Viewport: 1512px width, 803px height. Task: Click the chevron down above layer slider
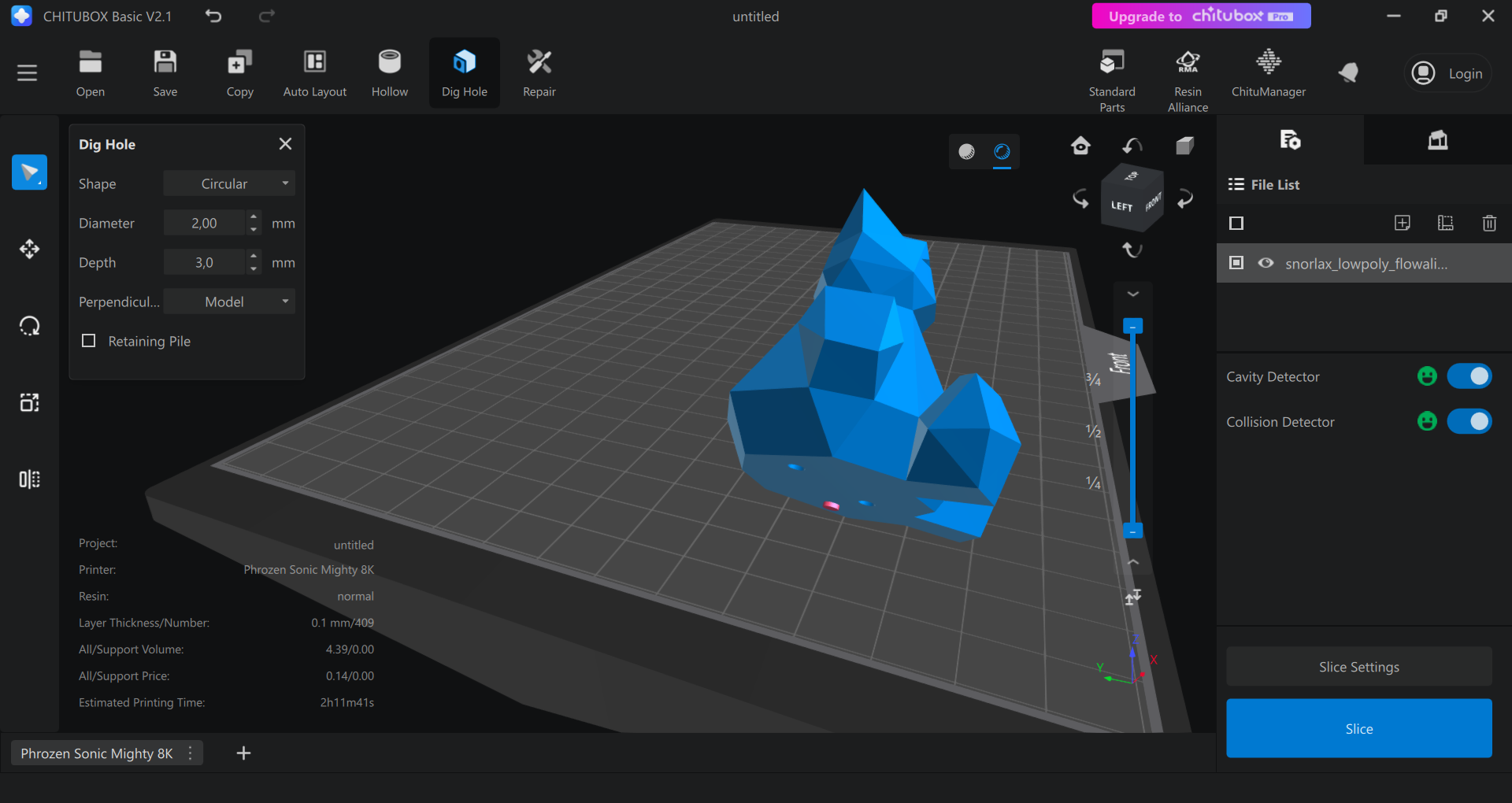pyautogui.click(x=1133, y=294)
